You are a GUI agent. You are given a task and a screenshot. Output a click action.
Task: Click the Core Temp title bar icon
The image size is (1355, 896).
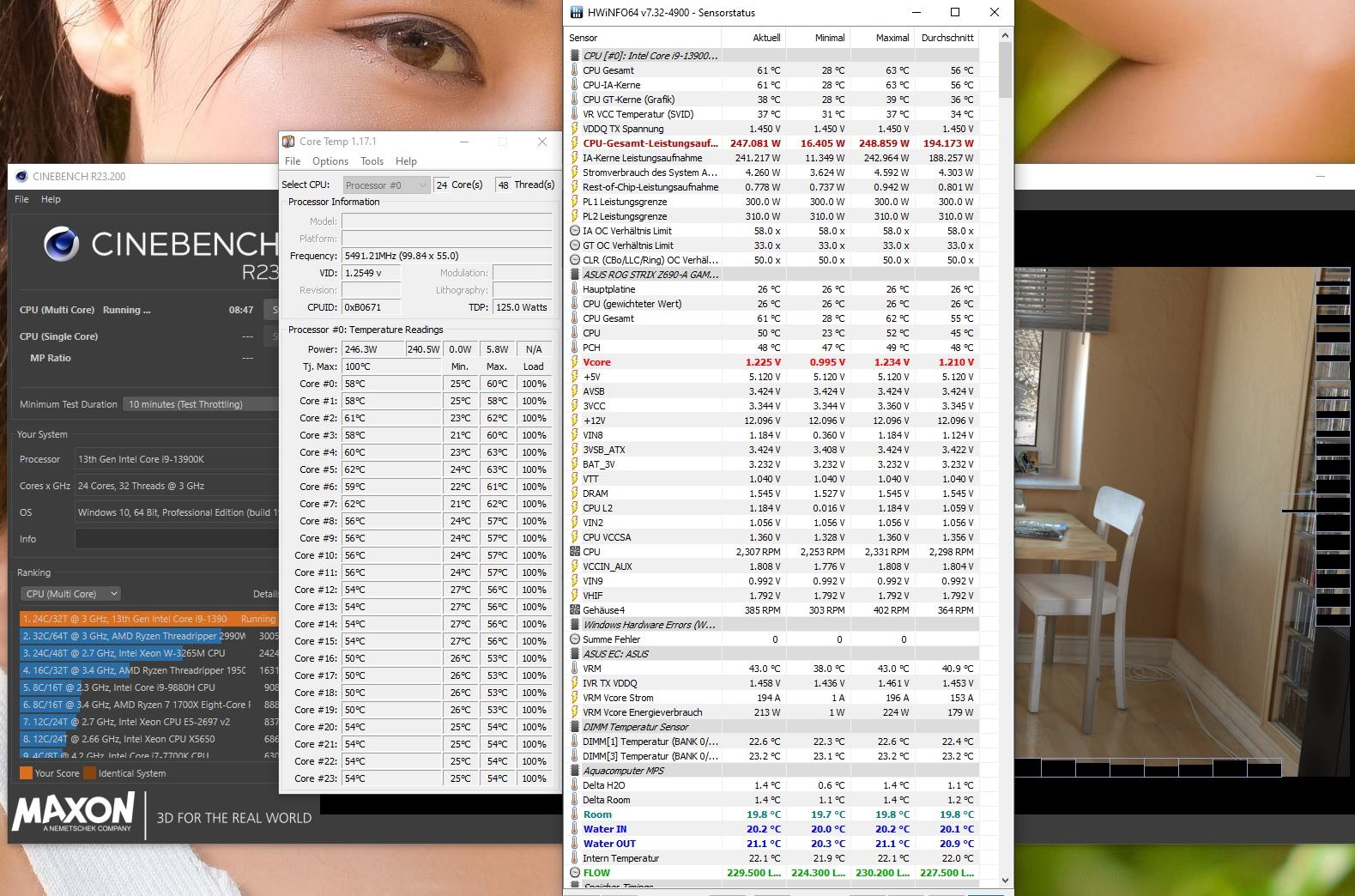[288, 142]
